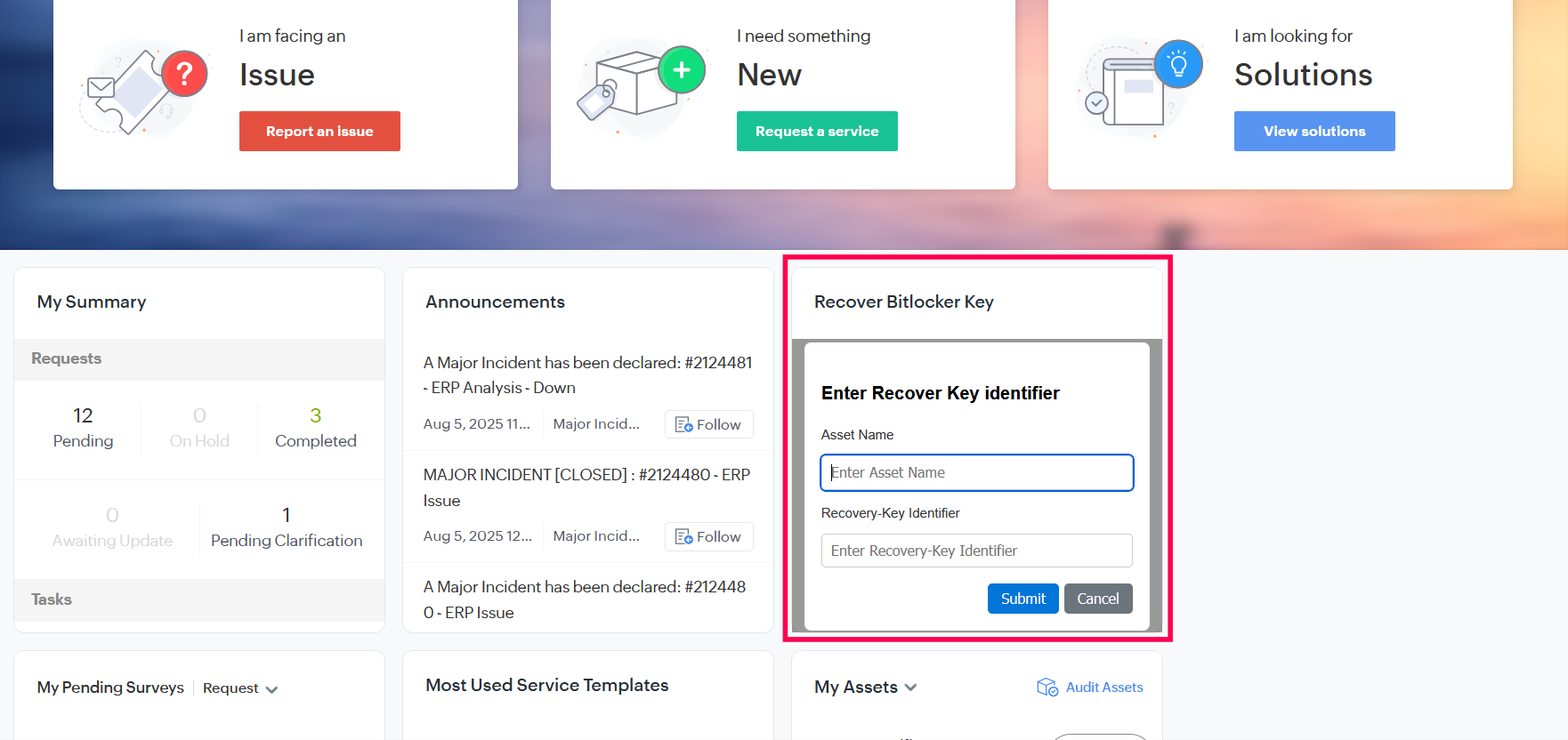This screenshot has width=1568, height=740.
Task: Open the 0 Awaiting Update count
Action: [112, 527]
